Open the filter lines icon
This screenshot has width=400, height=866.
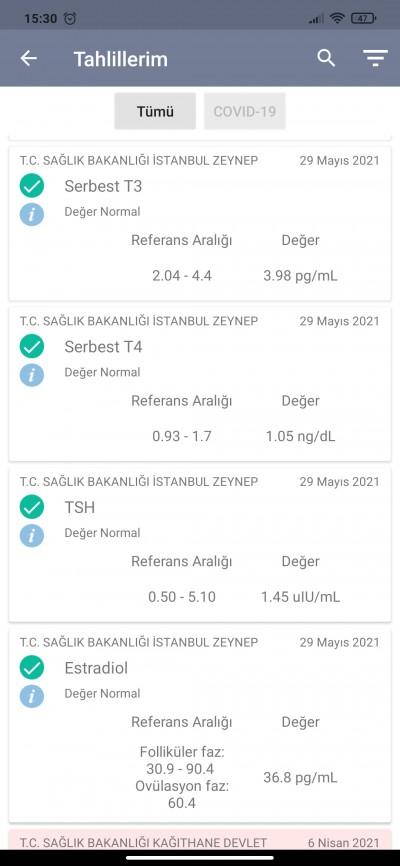(375, 58)
